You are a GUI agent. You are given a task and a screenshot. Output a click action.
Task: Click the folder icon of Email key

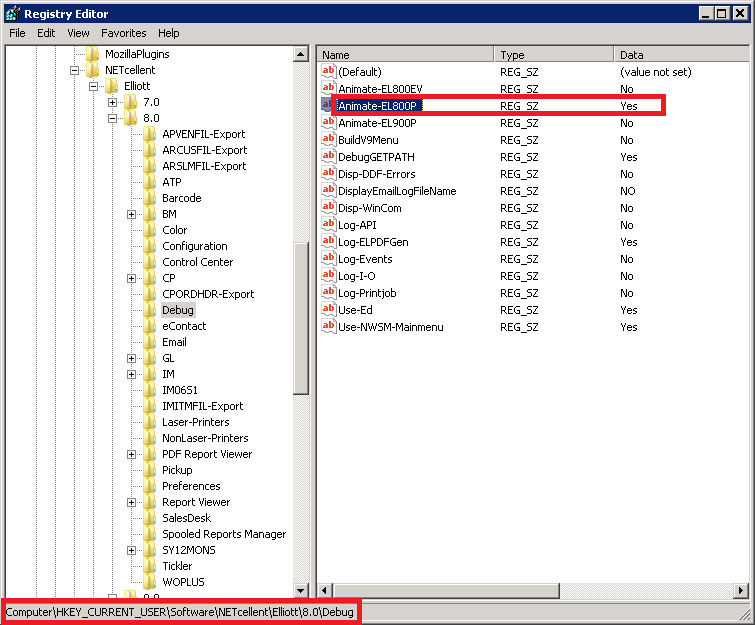(x=150, y=342)
